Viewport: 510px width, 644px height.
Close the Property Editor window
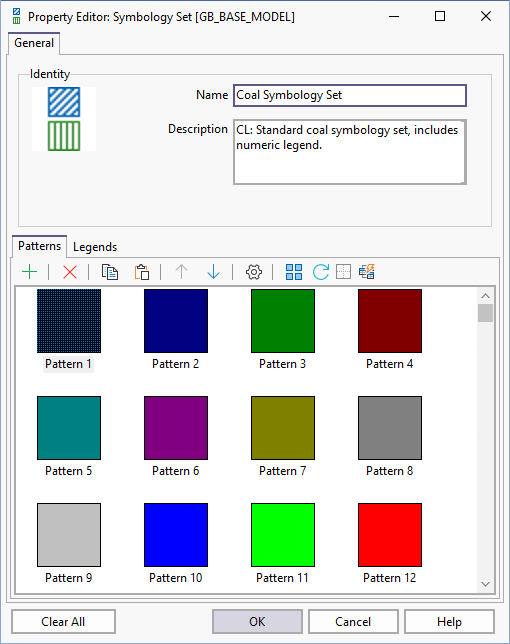[x=486, y=16]
